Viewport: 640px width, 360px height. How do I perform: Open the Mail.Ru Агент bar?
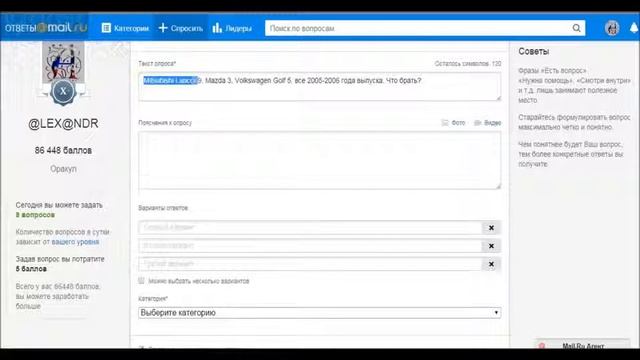click(582, 345)
